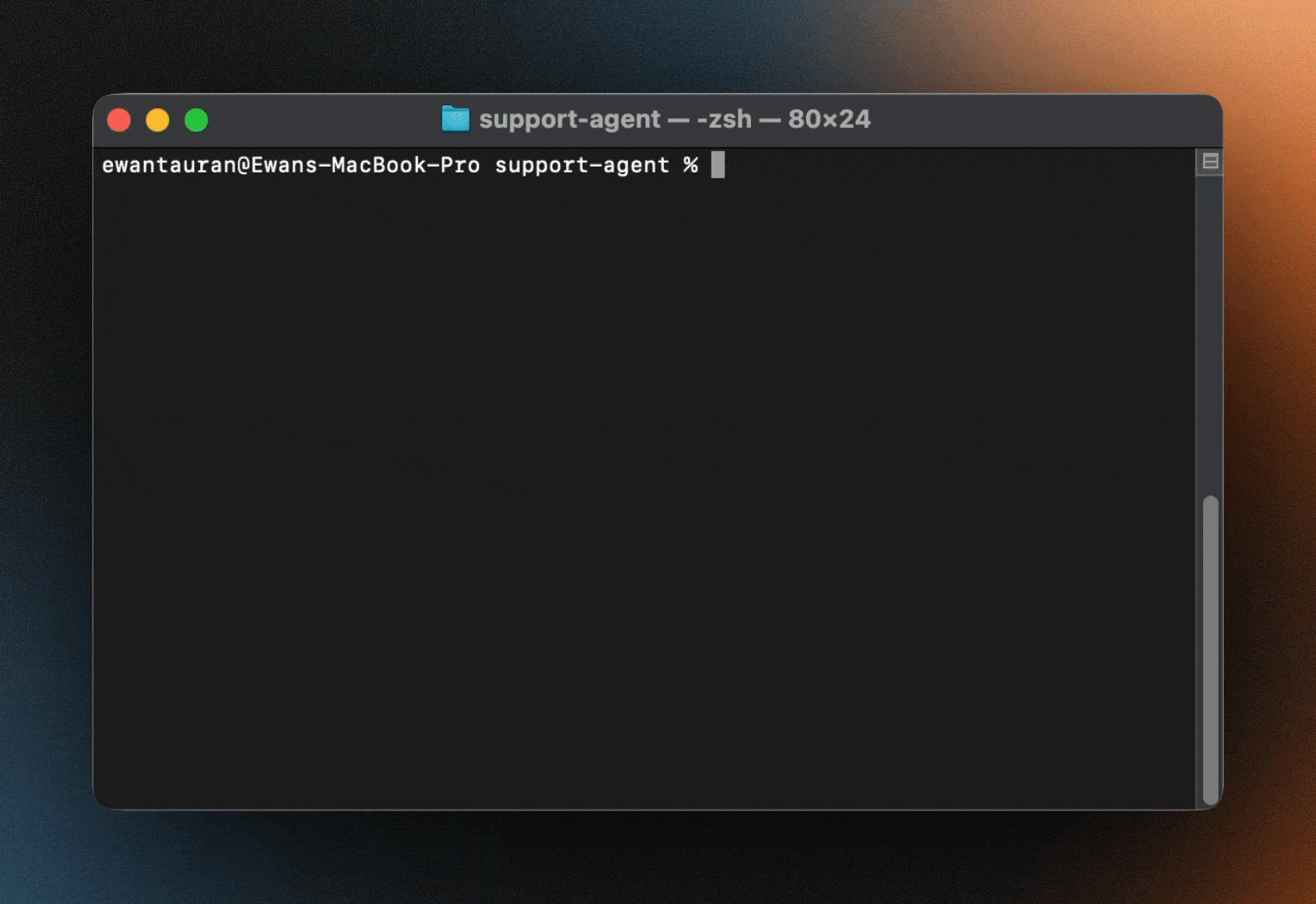This screenshot has height=904, width=1316.
Task: Click the blinking block cursor at the prompt
Action: pyautogui.click(x=720, y=165)
